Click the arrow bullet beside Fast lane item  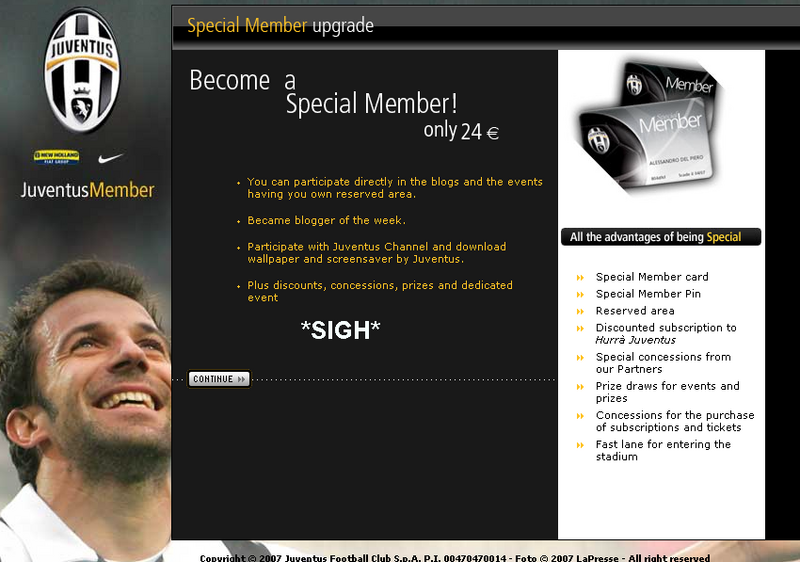tap(580, 445)
